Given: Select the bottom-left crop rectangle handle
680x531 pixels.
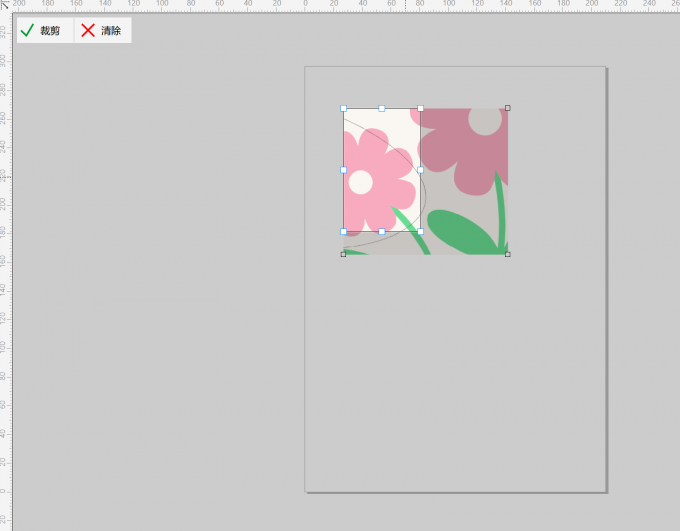Looking at the screenshot, I should tap(343, 232).
